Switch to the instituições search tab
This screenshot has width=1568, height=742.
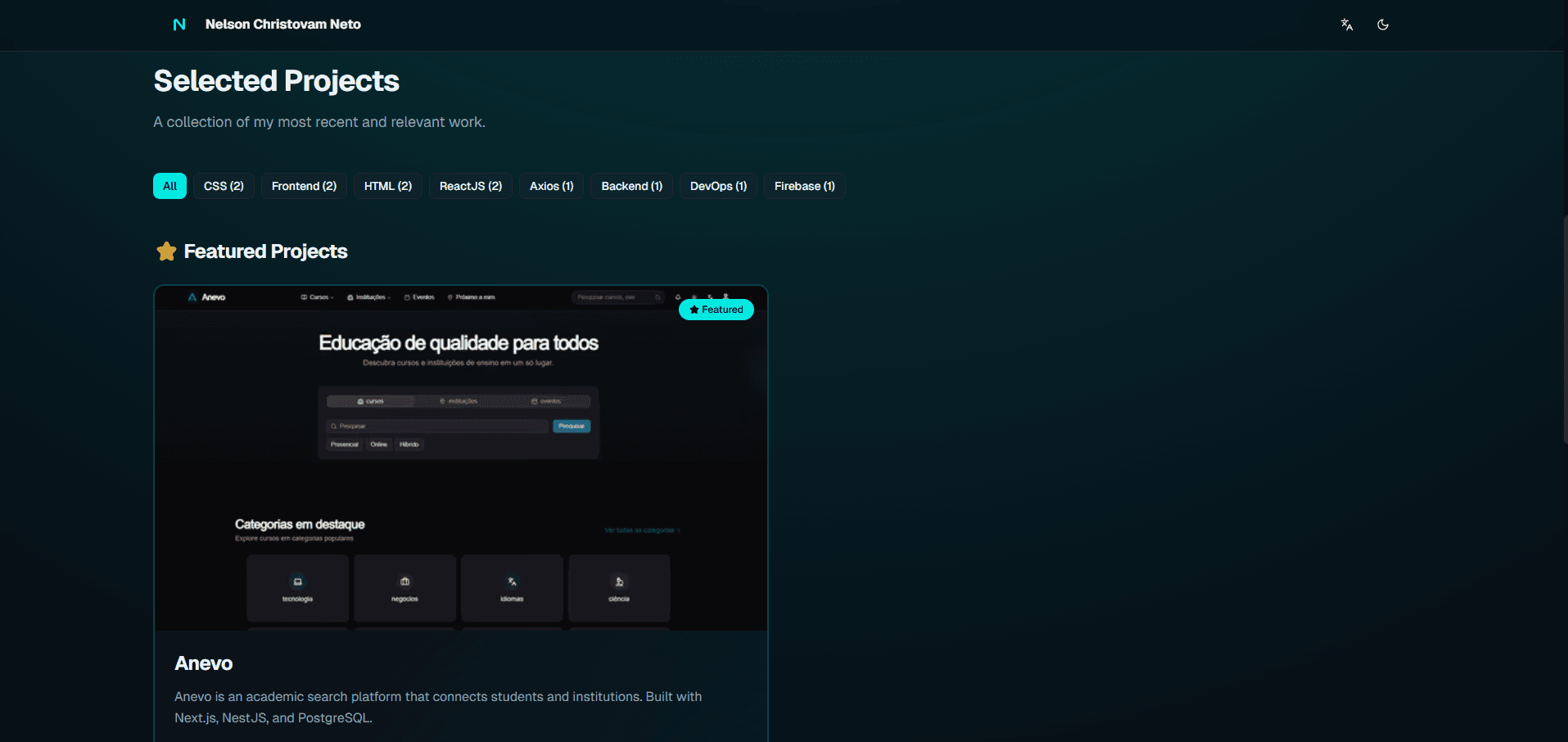pos(461,400)
